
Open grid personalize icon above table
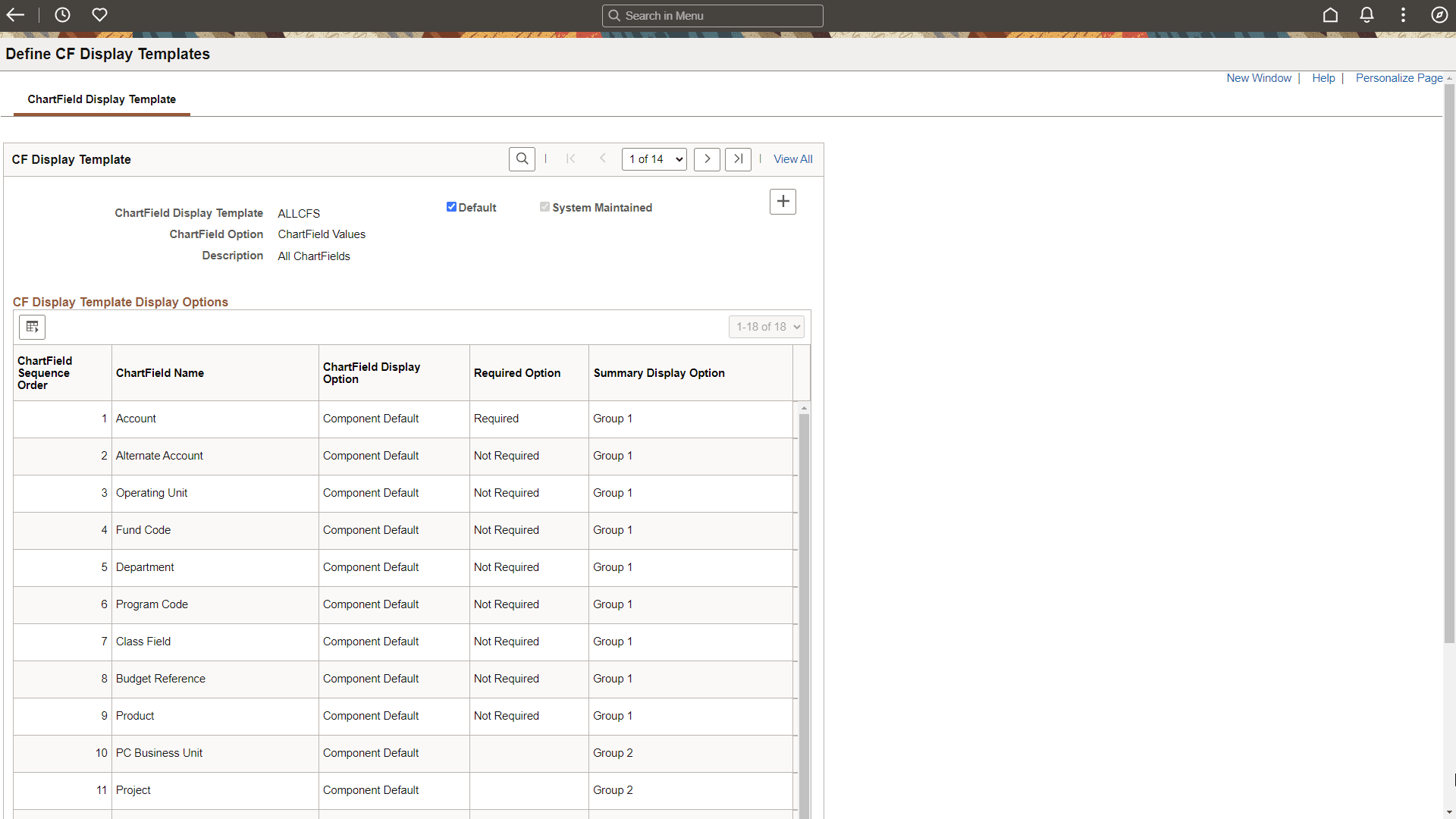pyautogui.click(x=32, y=327)
